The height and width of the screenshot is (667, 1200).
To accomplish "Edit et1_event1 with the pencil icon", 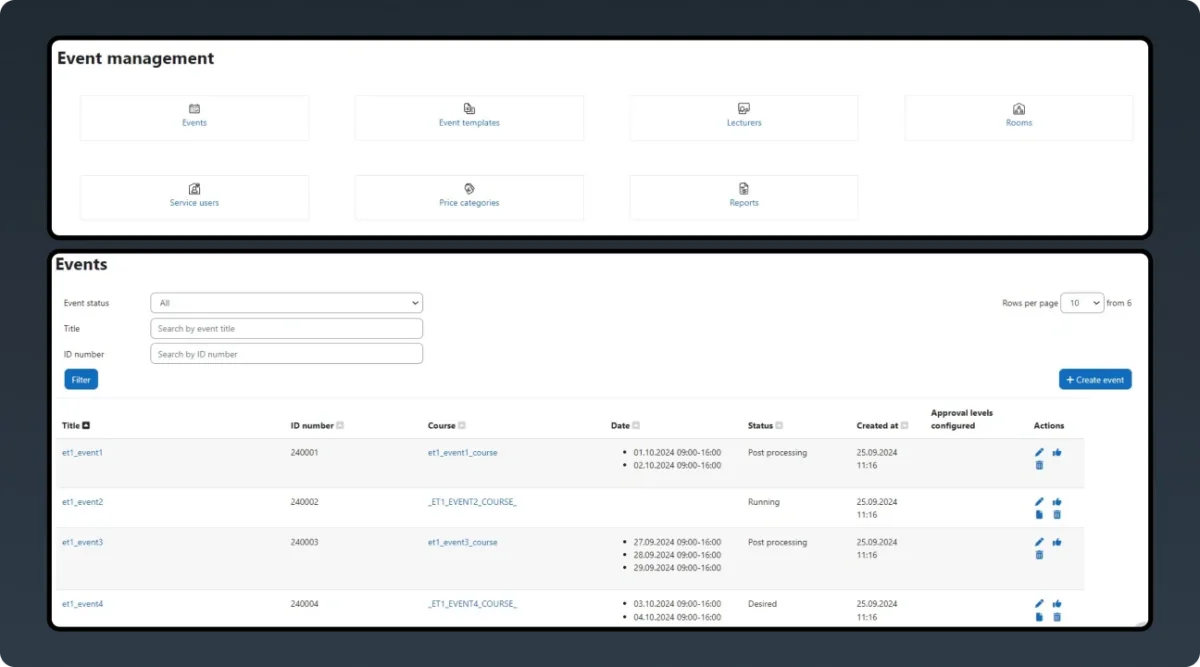I will pos(1040,453).
